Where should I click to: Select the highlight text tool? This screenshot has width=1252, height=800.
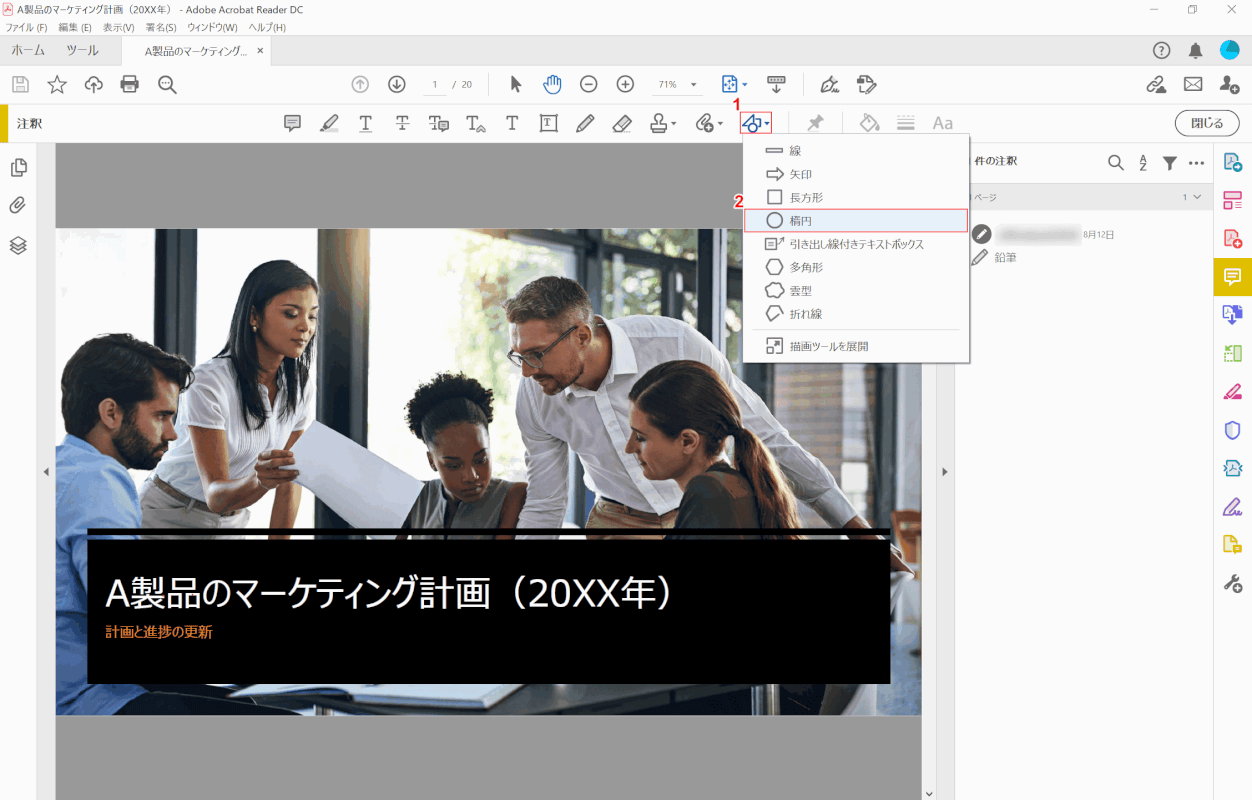click(329, 123)
